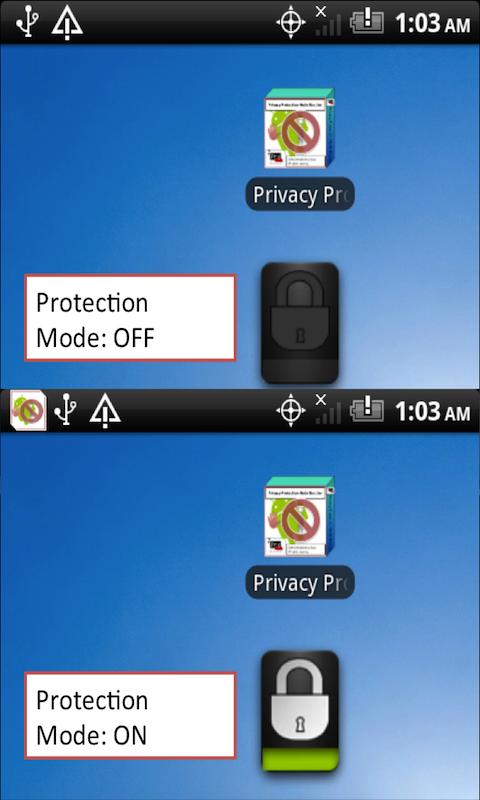The width and height of the screenshot is (480, 800).
Task: Open Privacy Protection app icon in ON-mode screen
Action: click(x=299, y=516)
